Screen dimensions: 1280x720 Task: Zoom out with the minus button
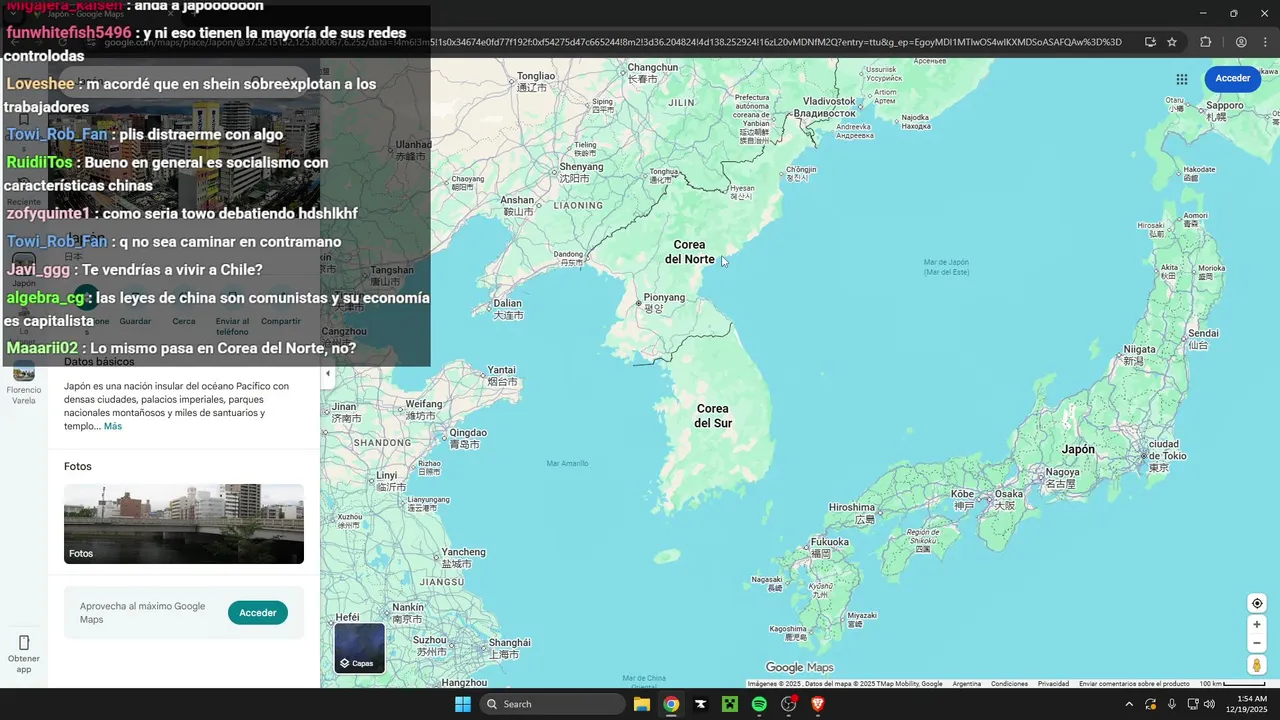[x=1257, y=643]
